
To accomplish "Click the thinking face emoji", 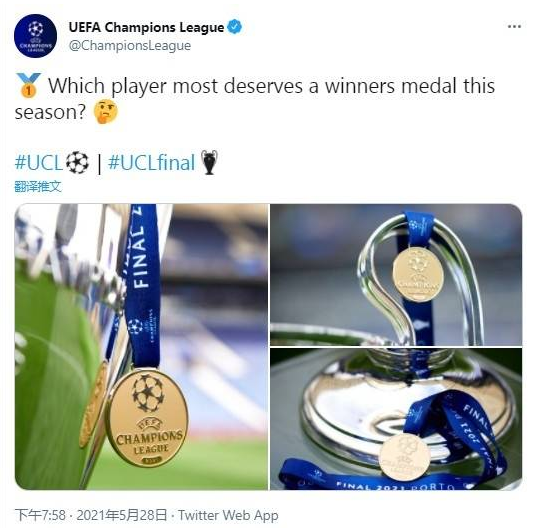I will pos(106,111).
